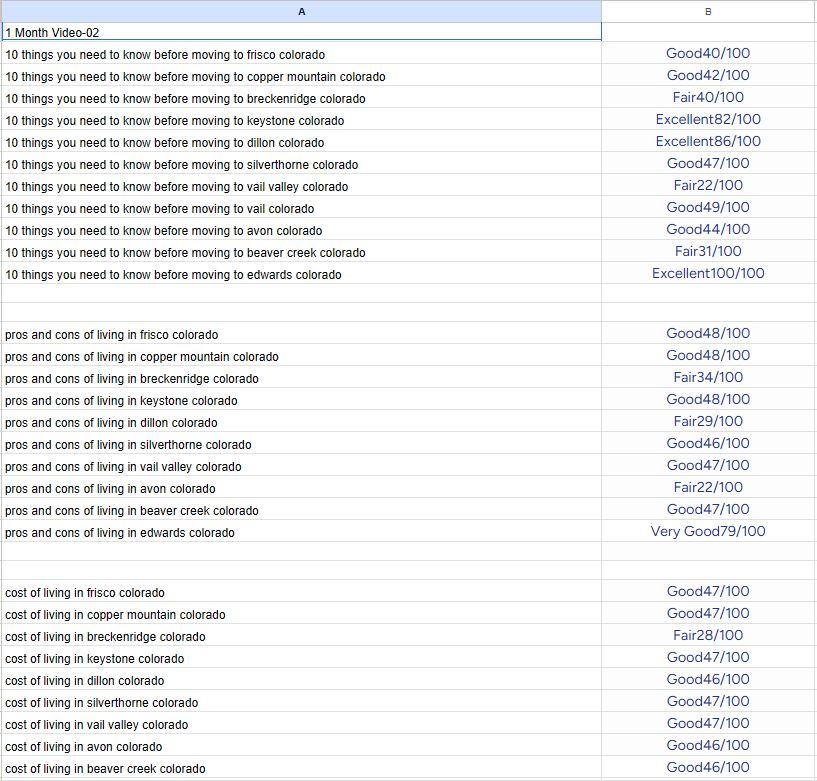Click the Fair31/100 score link

708,252
